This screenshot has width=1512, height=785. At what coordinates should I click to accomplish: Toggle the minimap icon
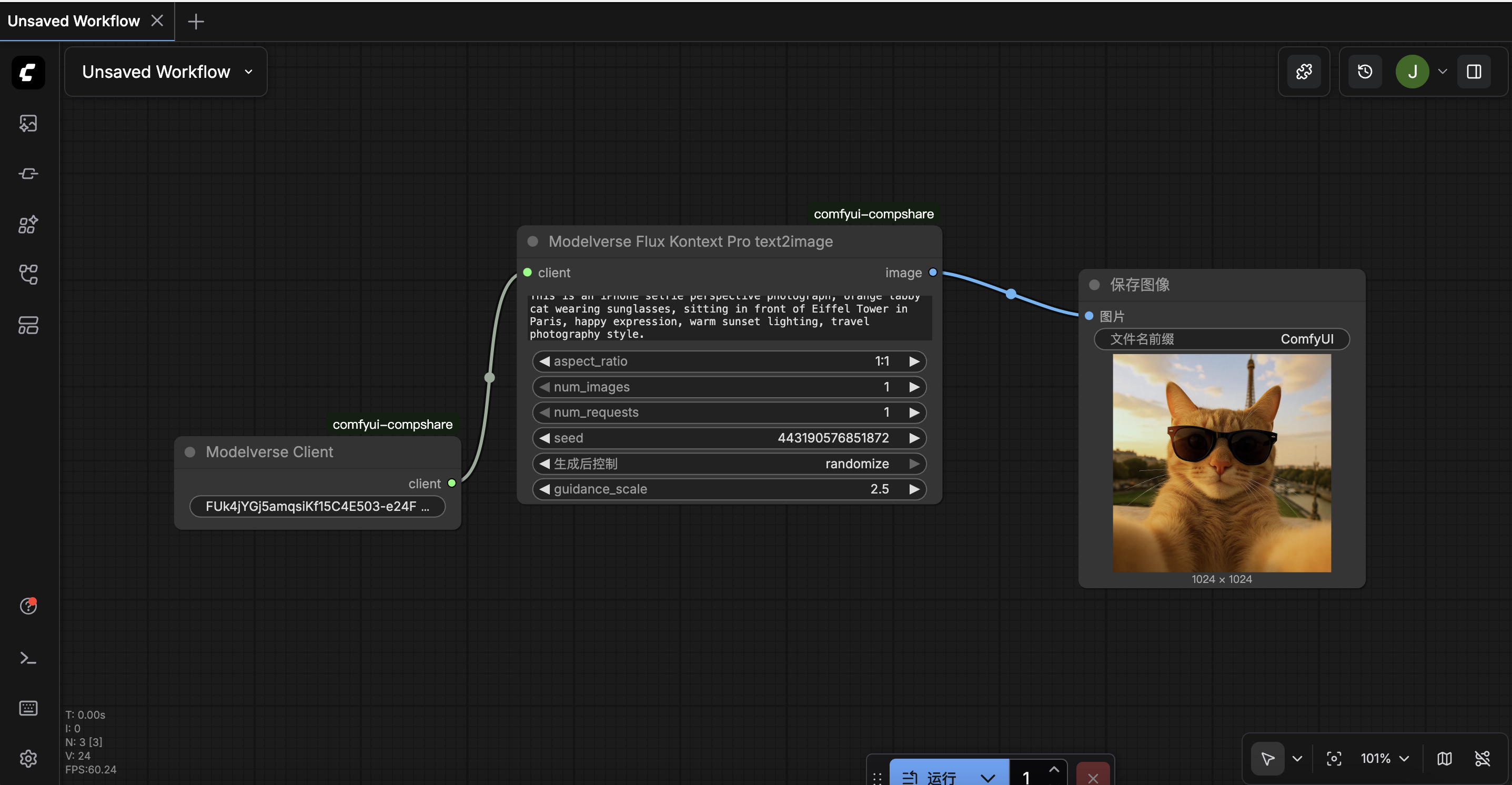click(1444, 759)
